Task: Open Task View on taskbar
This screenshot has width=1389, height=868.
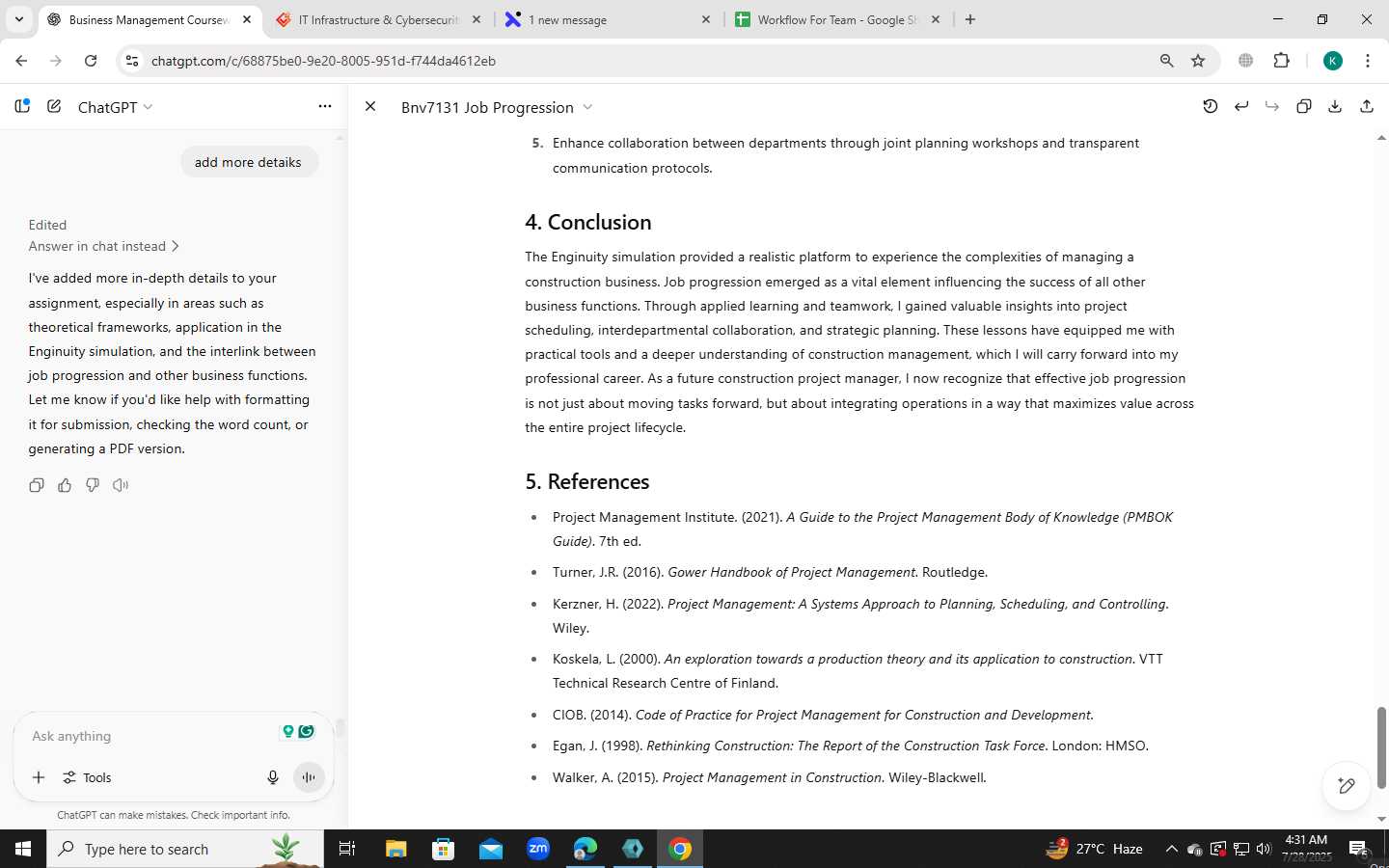Action: (x=347, y=849)
